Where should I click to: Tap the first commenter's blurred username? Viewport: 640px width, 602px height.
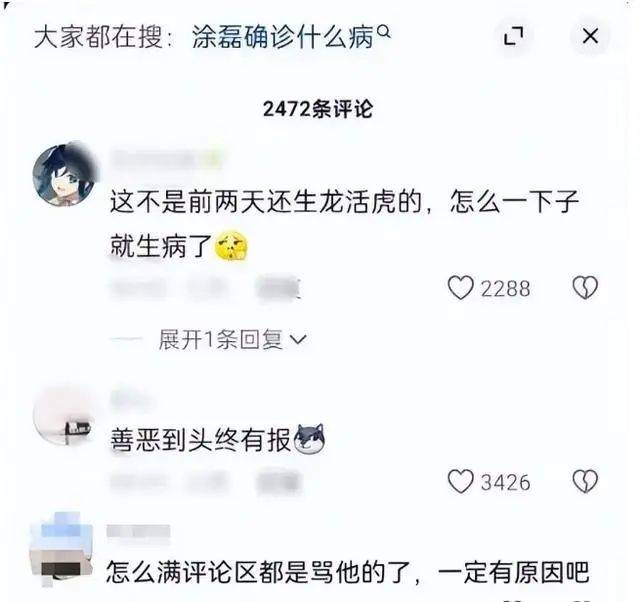(x=165, y=159)
